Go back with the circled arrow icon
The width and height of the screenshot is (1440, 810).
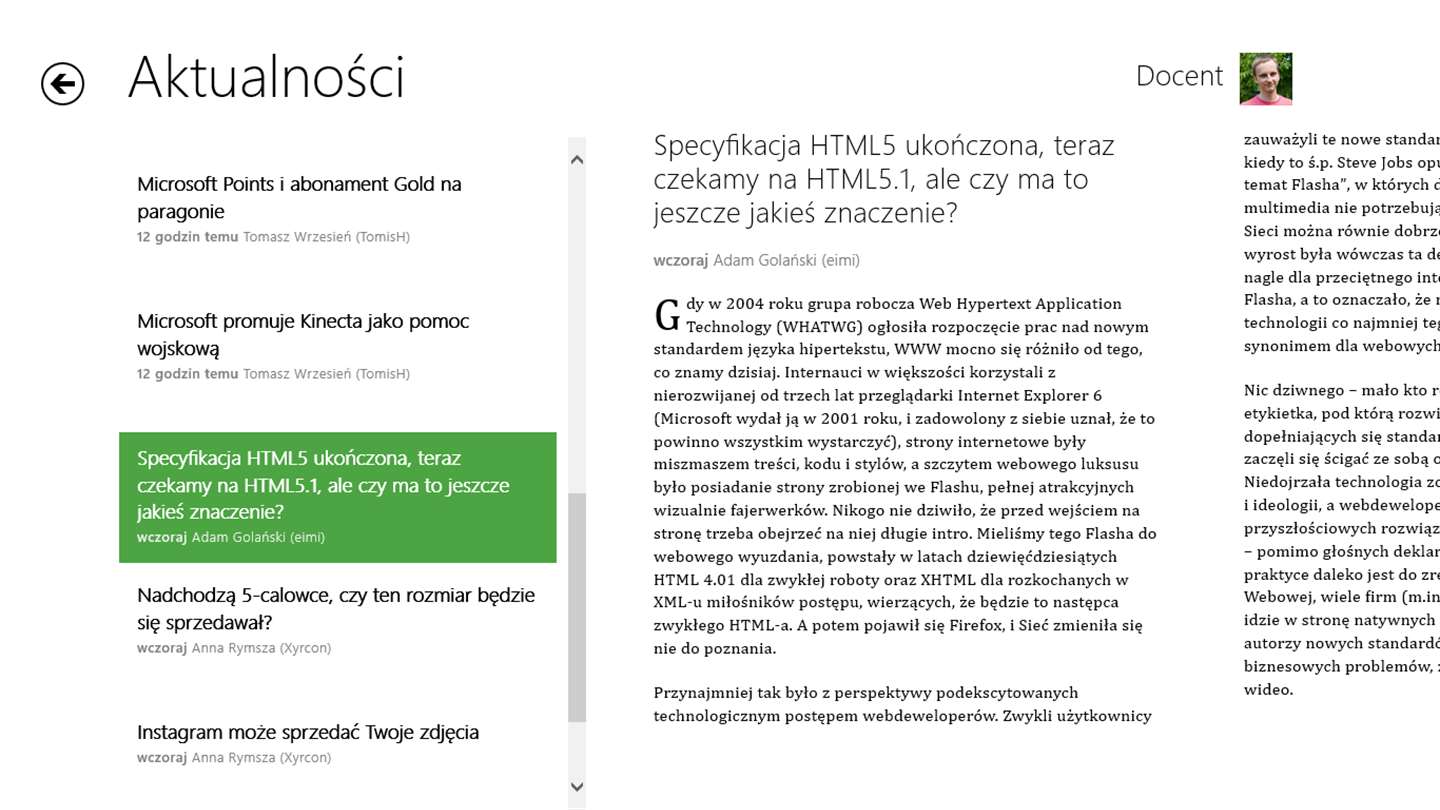[63, 83]
